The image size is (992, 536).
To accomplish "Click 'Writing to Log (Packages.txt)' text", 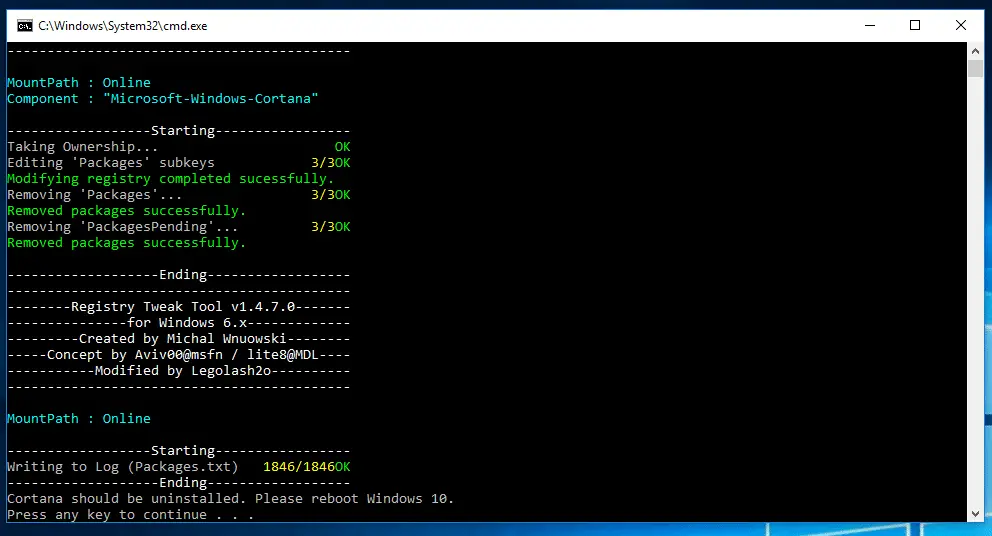I will (x=123, y=467).
